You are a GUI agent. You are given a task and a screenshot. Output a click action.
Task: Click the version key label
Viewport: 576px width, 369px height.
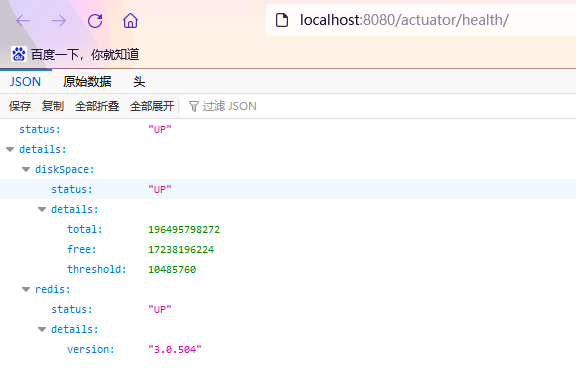[x=91, y=349]
